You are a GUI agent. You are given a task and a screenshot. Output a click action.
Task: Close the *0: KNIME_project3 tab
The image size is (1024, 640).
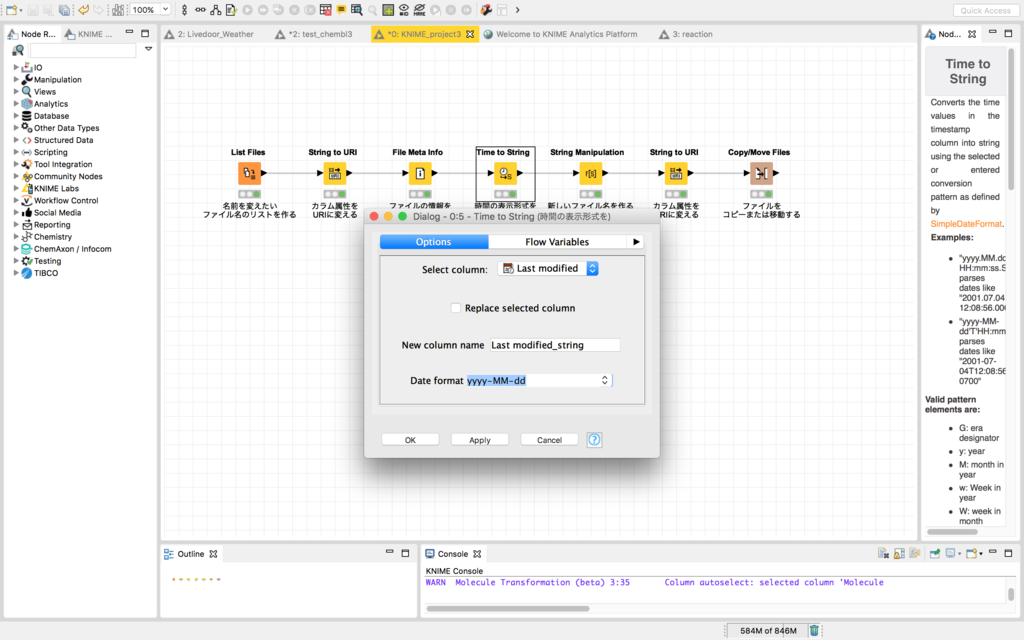(x=470, y=34)
